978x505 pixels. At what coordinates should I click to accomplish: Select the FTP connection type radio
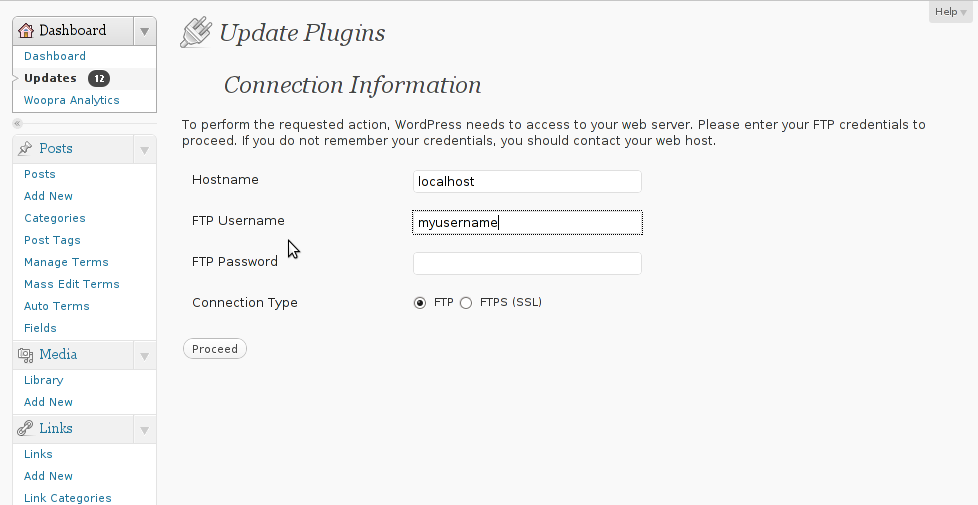click(x=420, y=303)
